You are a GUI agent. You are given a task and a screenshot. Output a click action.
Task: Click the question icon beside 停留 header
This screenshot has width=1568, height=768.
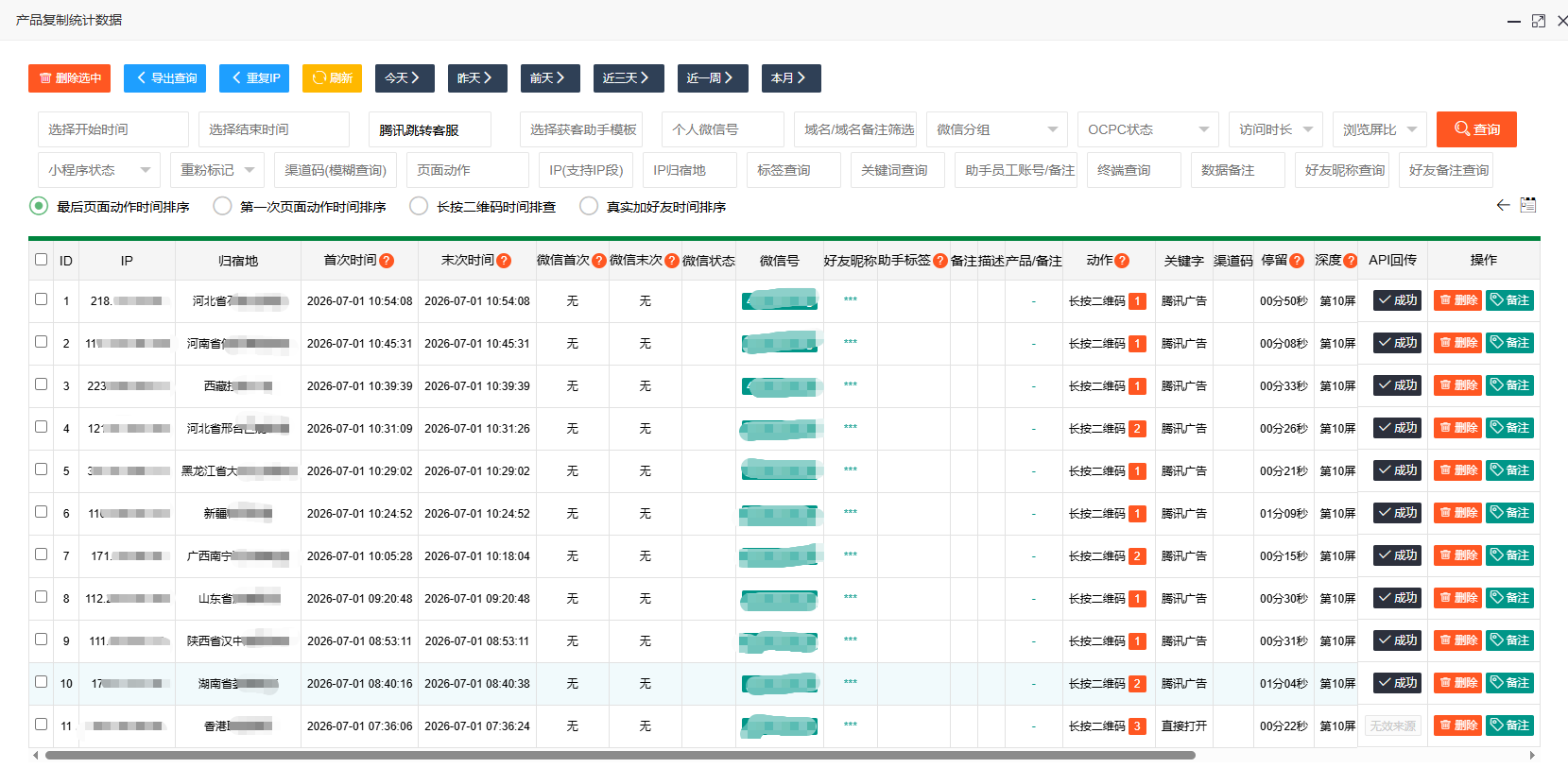(x=1297, y=261)
